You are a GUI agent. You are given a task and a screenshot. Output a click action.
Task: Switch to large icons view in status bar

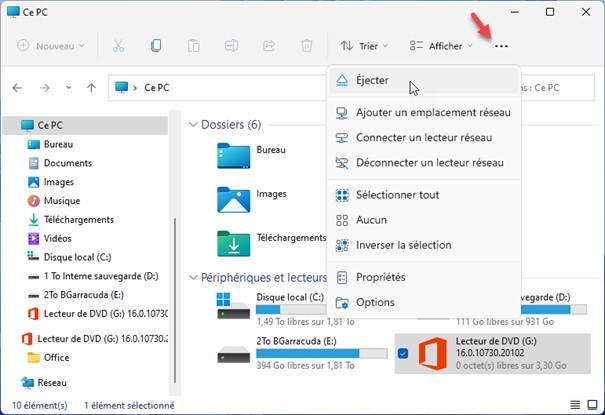point(591,406)
